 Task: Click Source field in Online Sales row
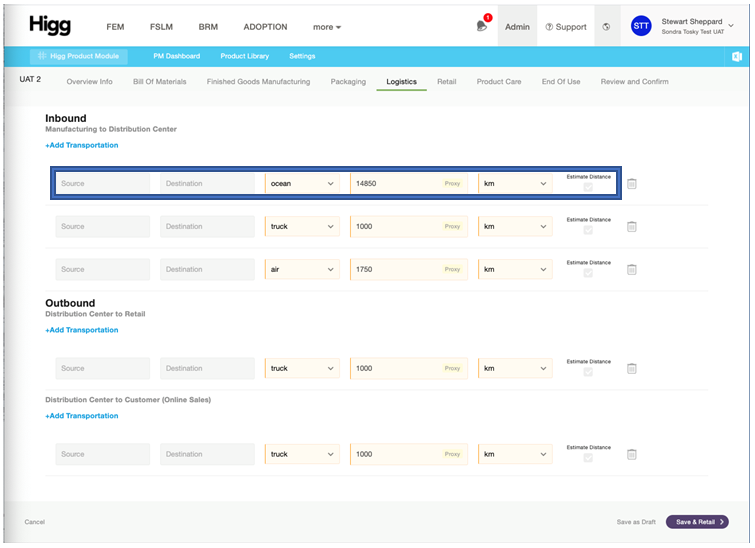103,454
